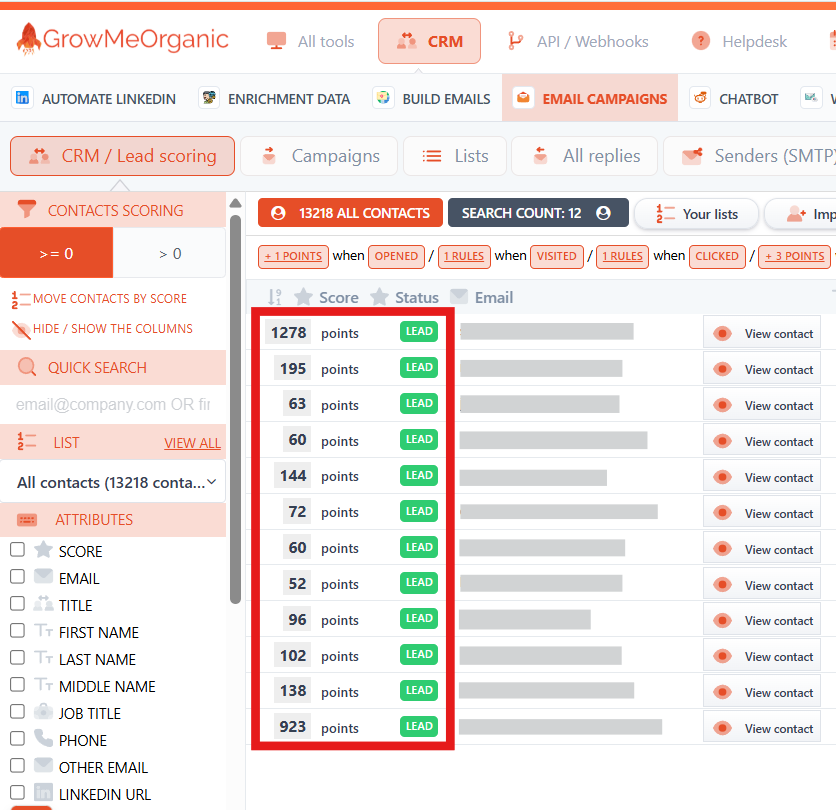Click the eye icon in the 1278 points row
The height and width of the screenshot is (810, 836).
(x=722, y=333)
